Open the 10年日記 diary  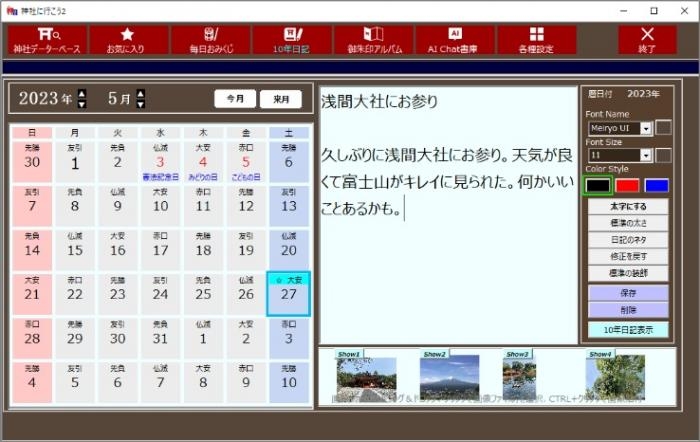pos(292,40)
